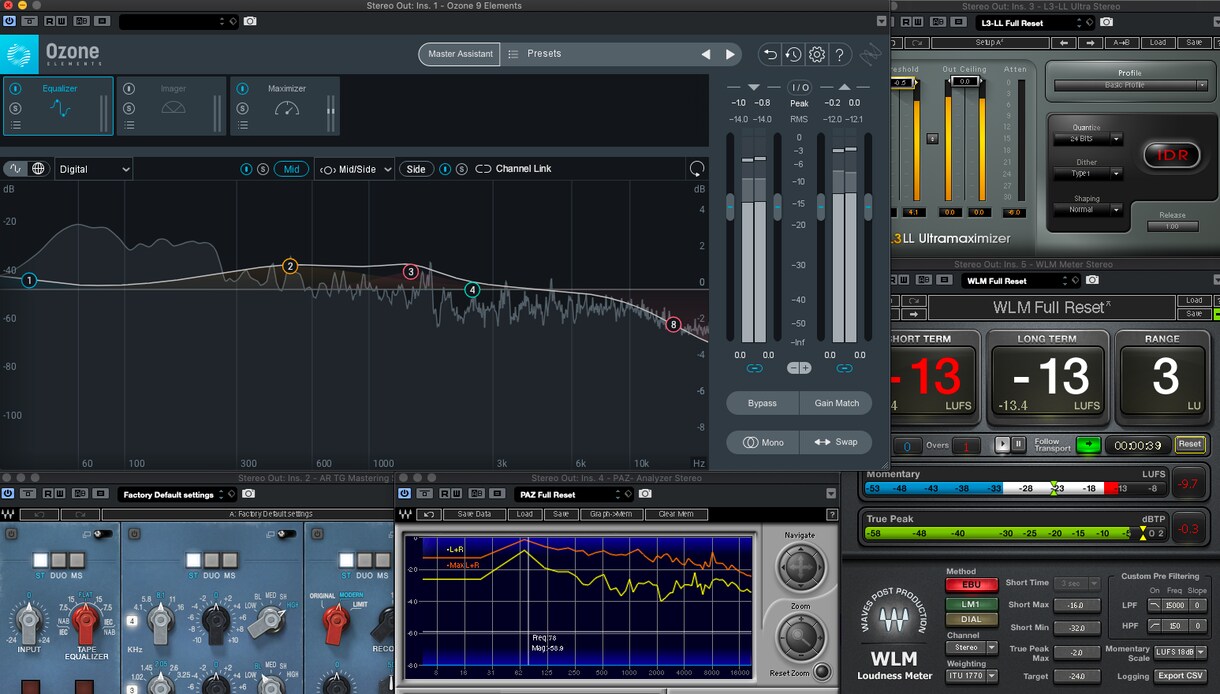The height and width of the screenshot is (694, 1220).
Task: Select EQ node 8 on curve
Action: point(673,324)
